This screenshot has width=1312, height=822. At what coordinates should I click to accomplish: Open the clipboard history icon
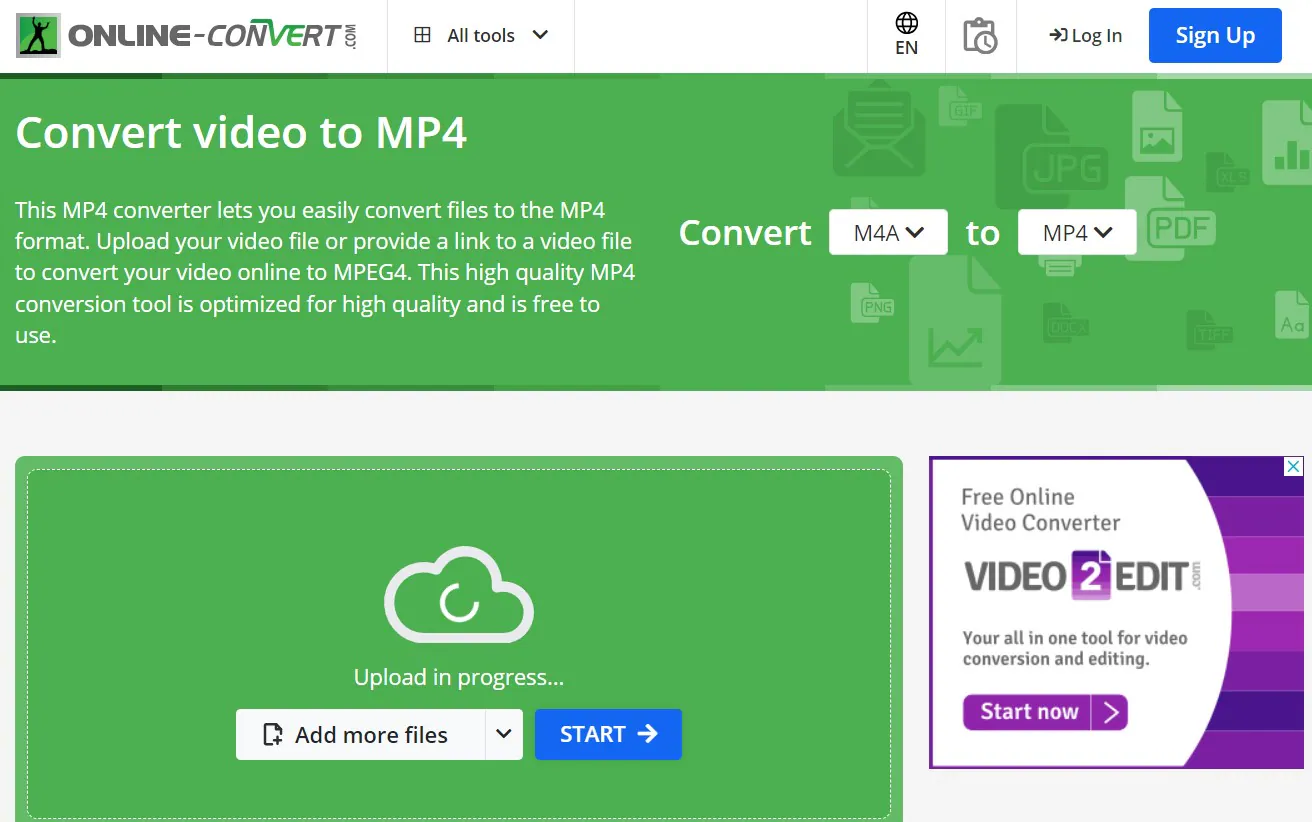coord(980,35)
